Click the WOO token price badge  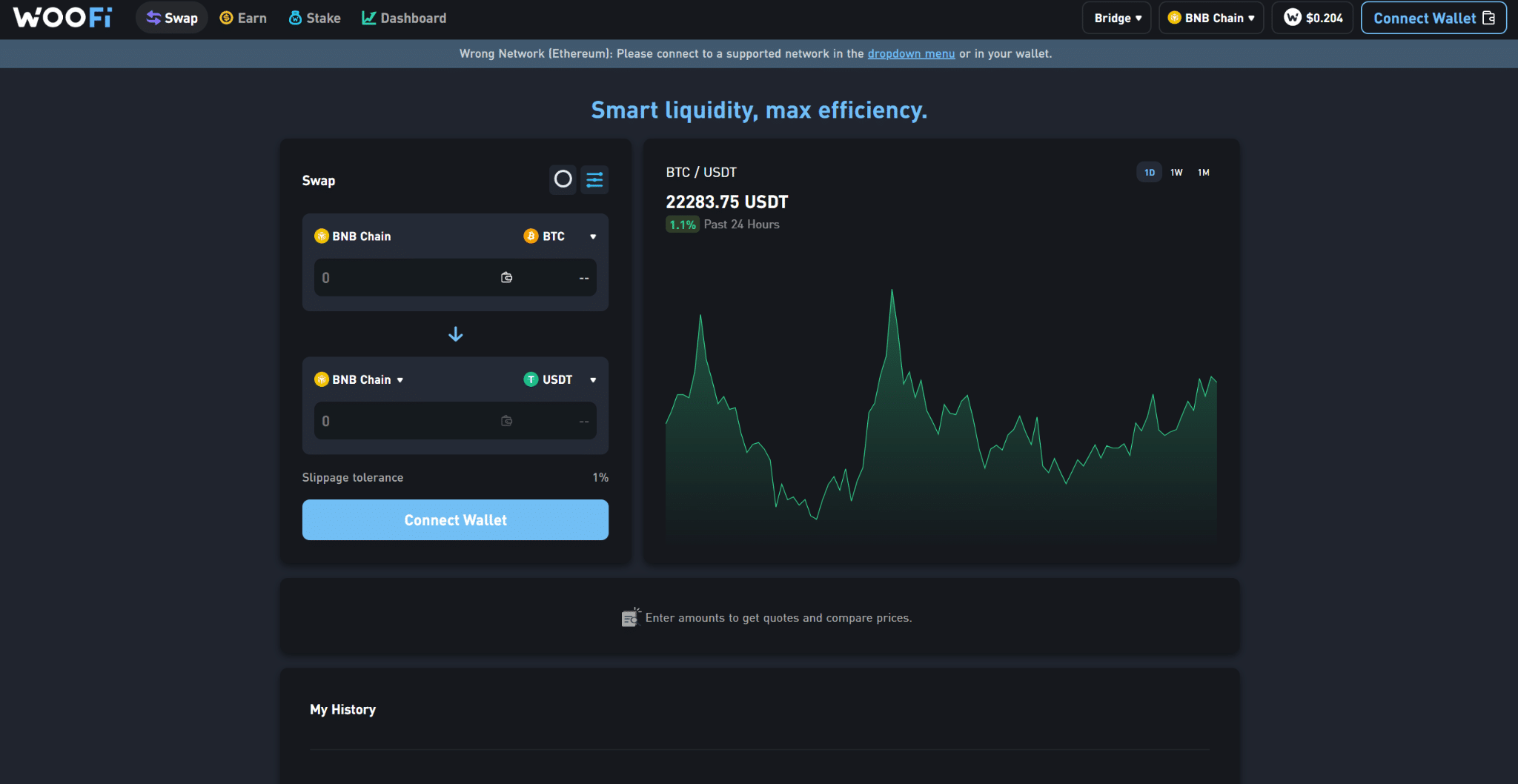click(1312, 18)
